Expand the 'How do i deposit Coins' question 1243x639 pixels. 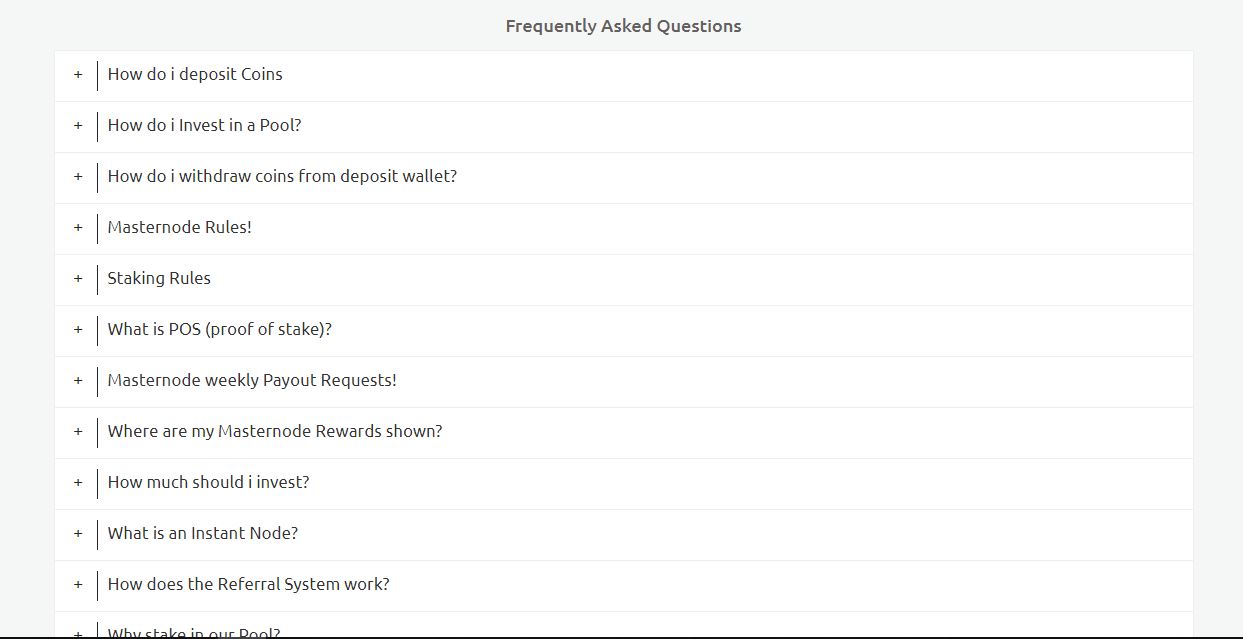pos(195,75)
